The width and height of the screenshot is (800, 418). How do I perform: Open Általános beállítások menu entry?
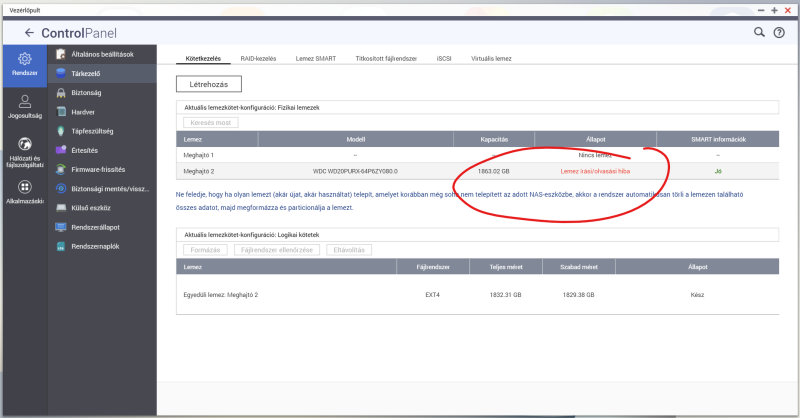click(102, 54)
